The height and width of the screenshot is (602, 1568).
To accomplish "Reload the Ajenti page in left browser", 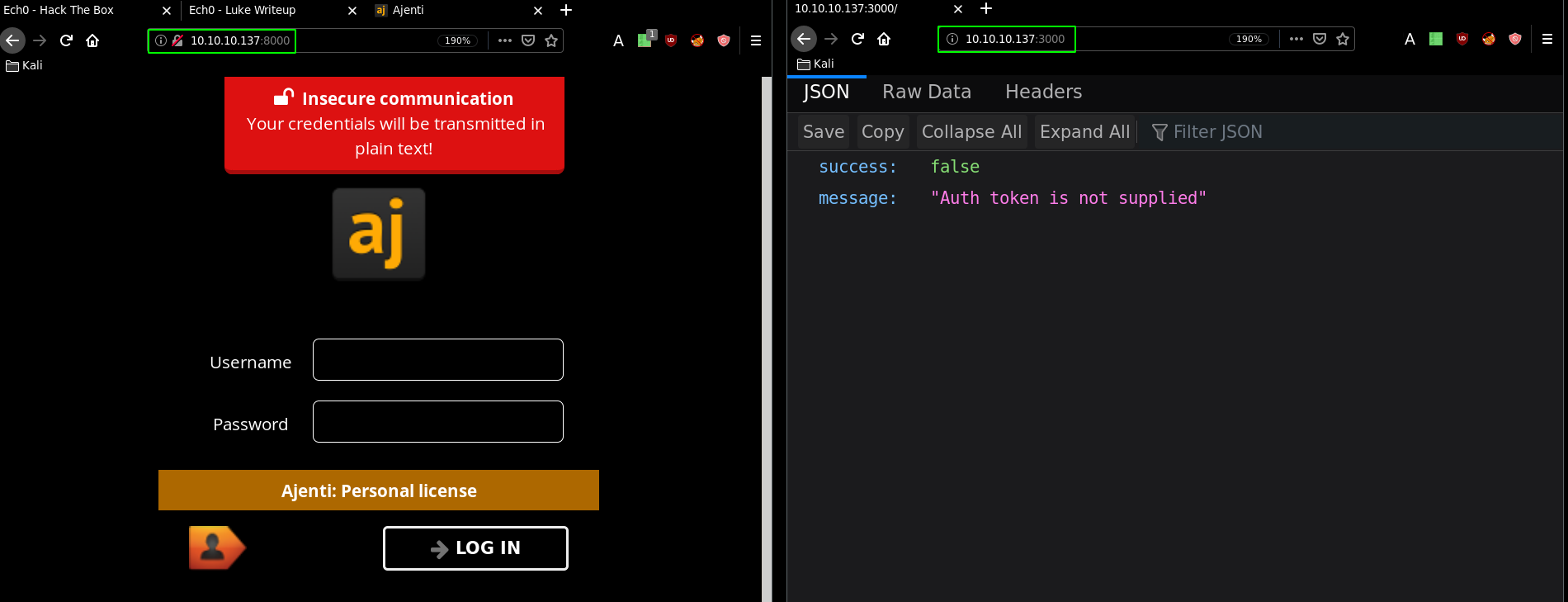I will coord(67,40).
